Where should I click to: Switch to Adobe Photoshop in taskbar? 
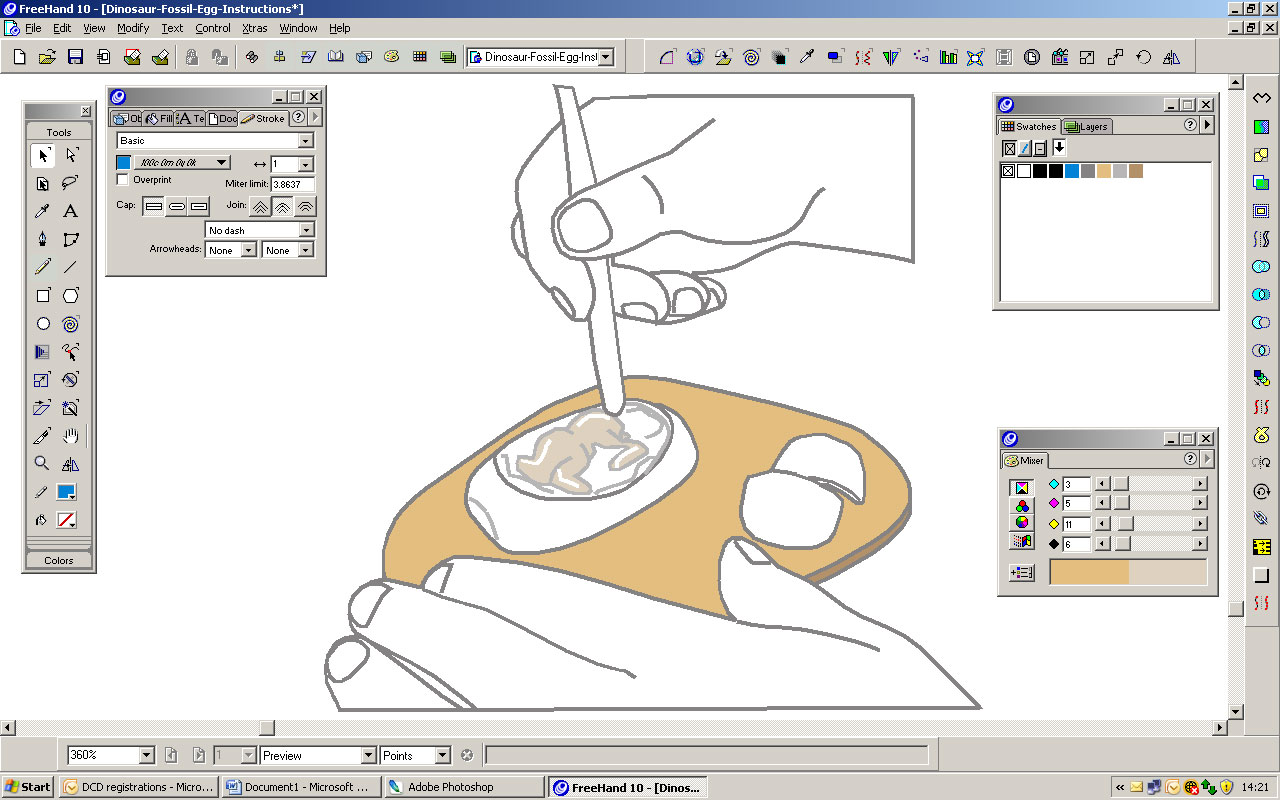[465, 787]
